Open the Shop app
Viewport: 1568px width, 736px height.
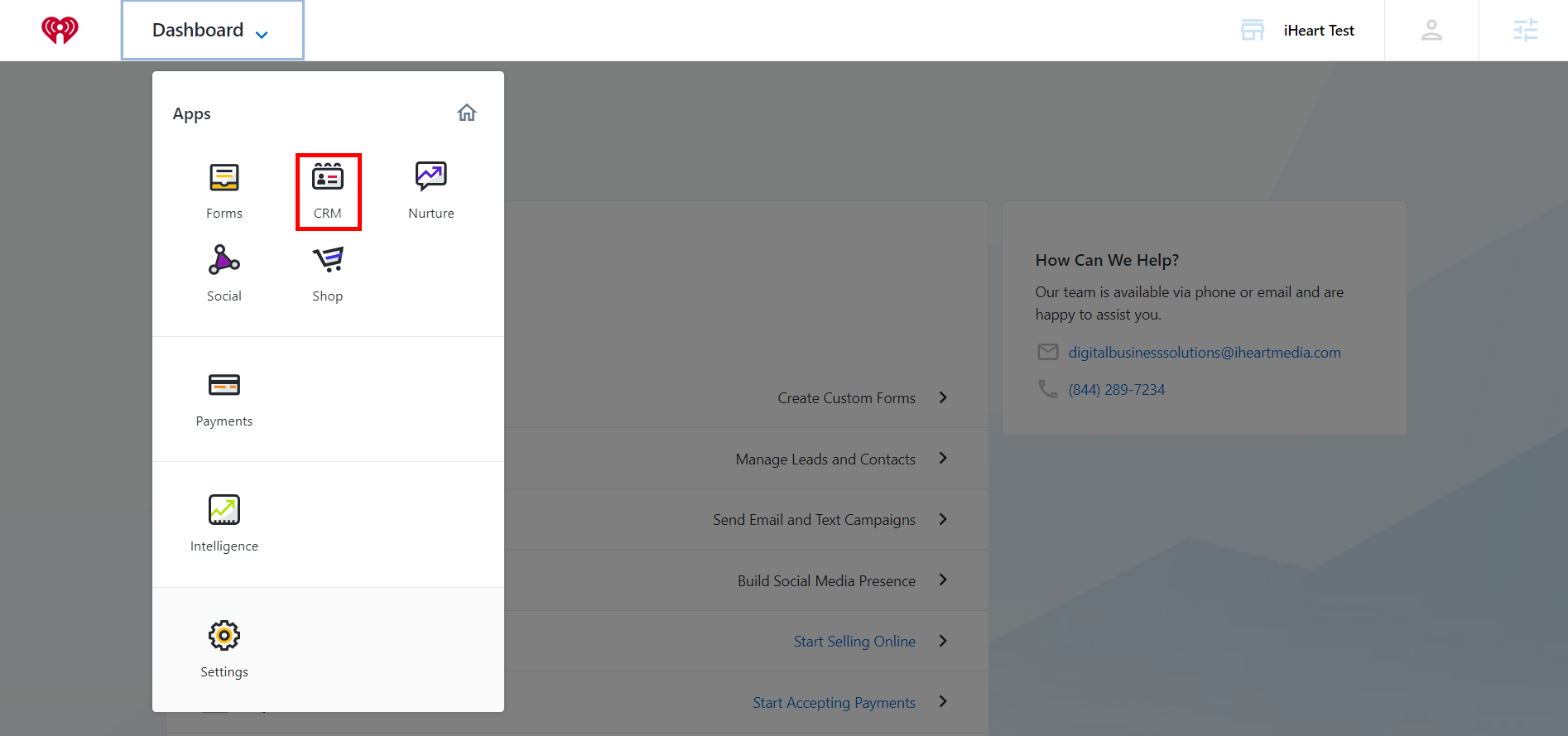328,274
